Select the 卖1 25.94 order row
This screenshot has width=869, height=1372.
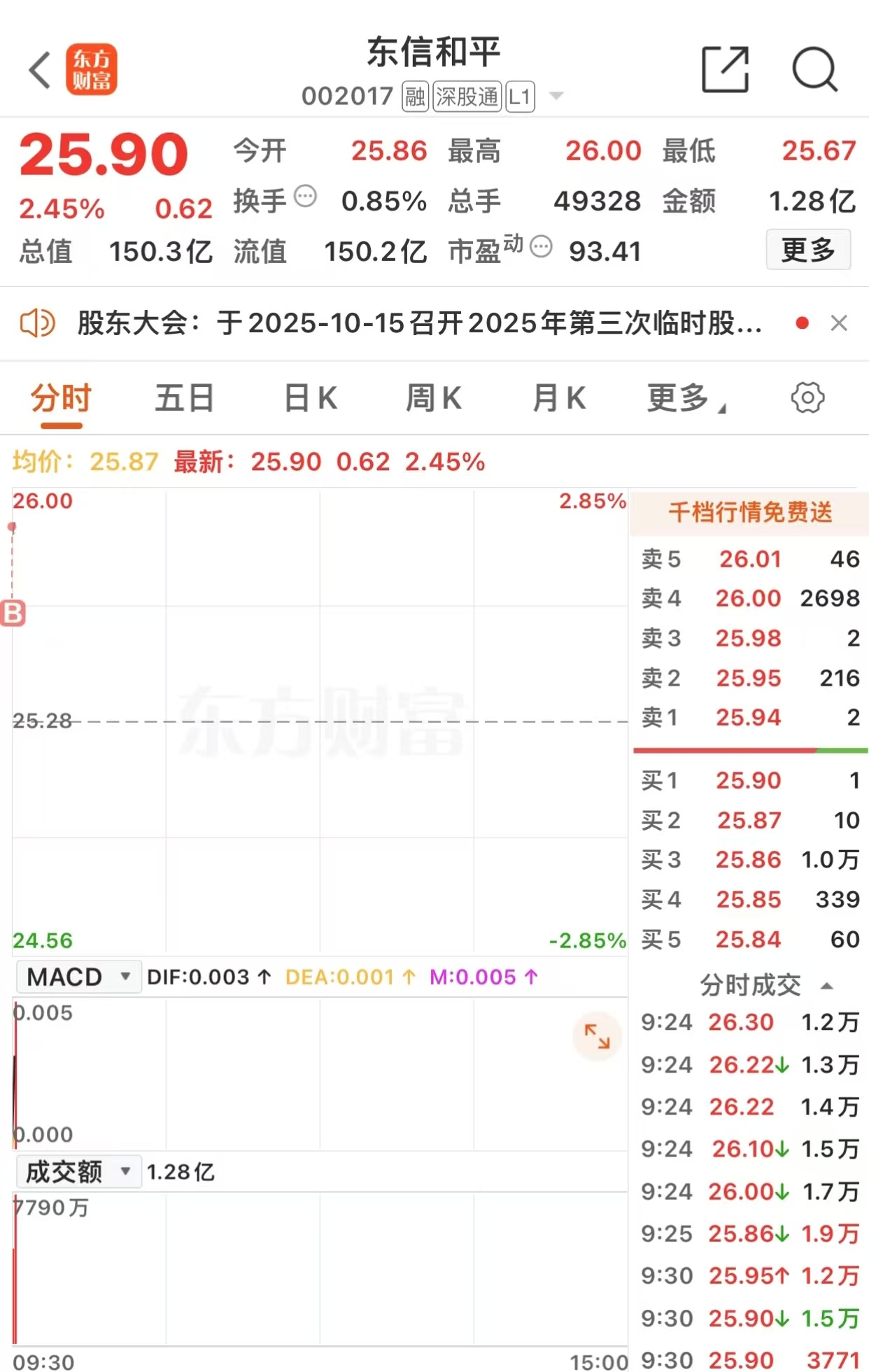[x=750, y=717]
